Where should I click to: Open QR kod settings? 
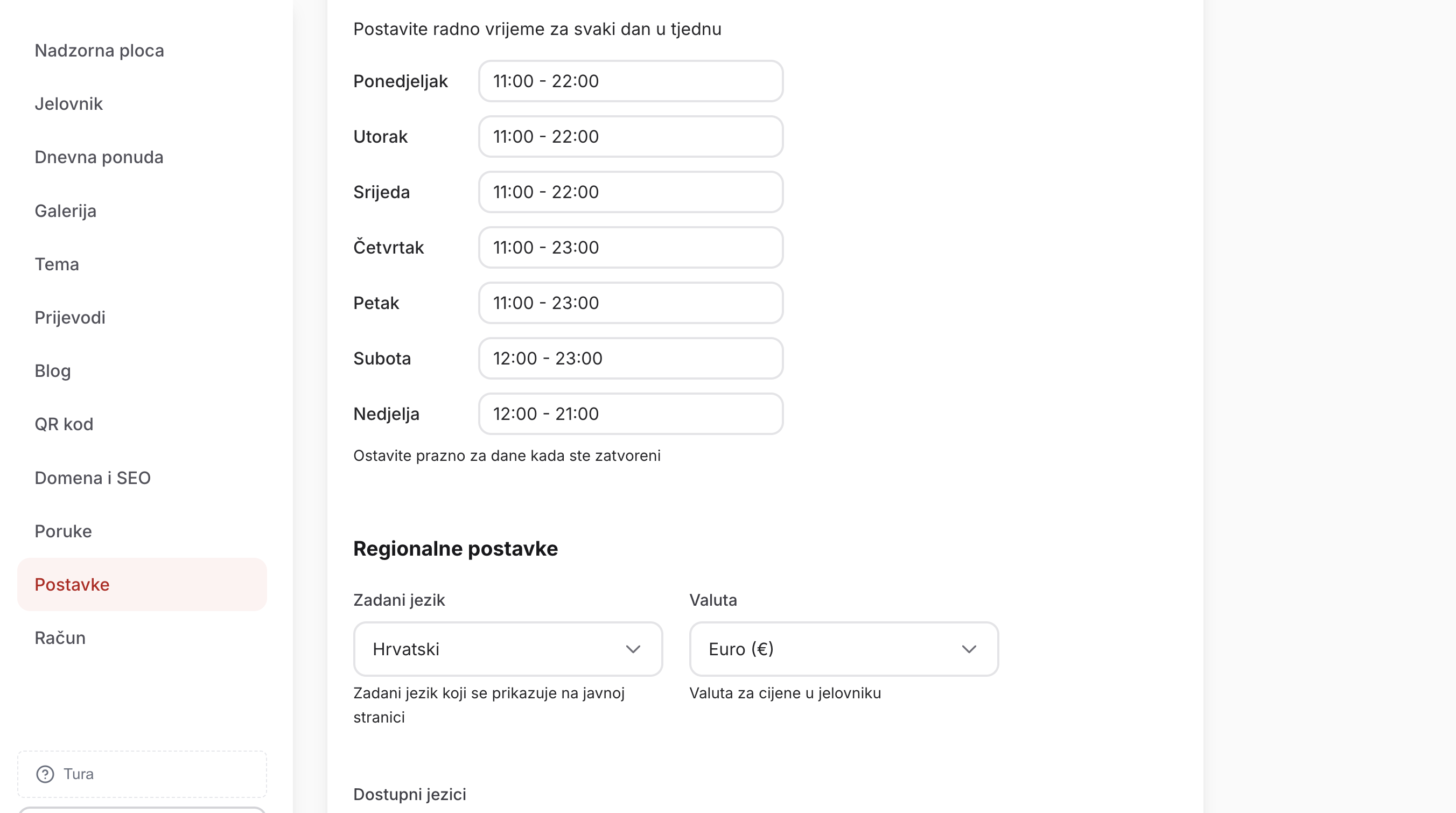tap(64, 424)
